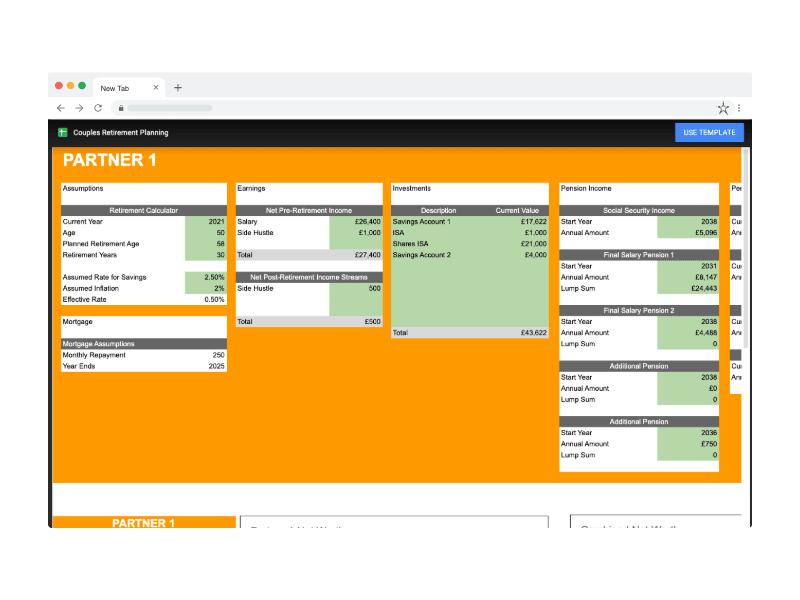Select the Planned Retirement Age value 58
This screenshot has height=600, width=800.
pos(206,244)
